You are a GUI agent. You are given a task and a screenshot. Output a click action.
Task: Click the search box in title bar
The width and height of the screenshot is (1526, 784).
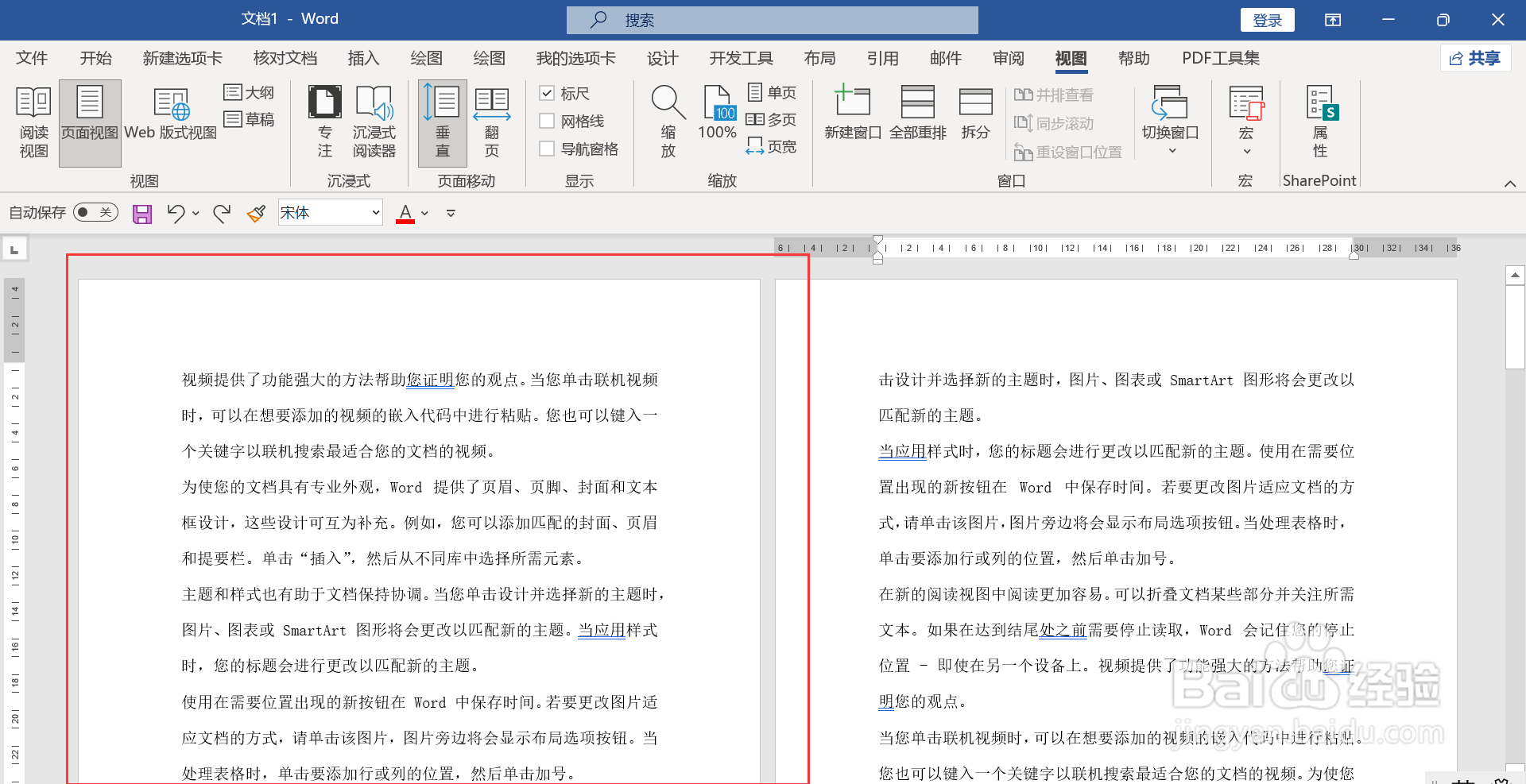pyautogui.click(x=773, y=20)
